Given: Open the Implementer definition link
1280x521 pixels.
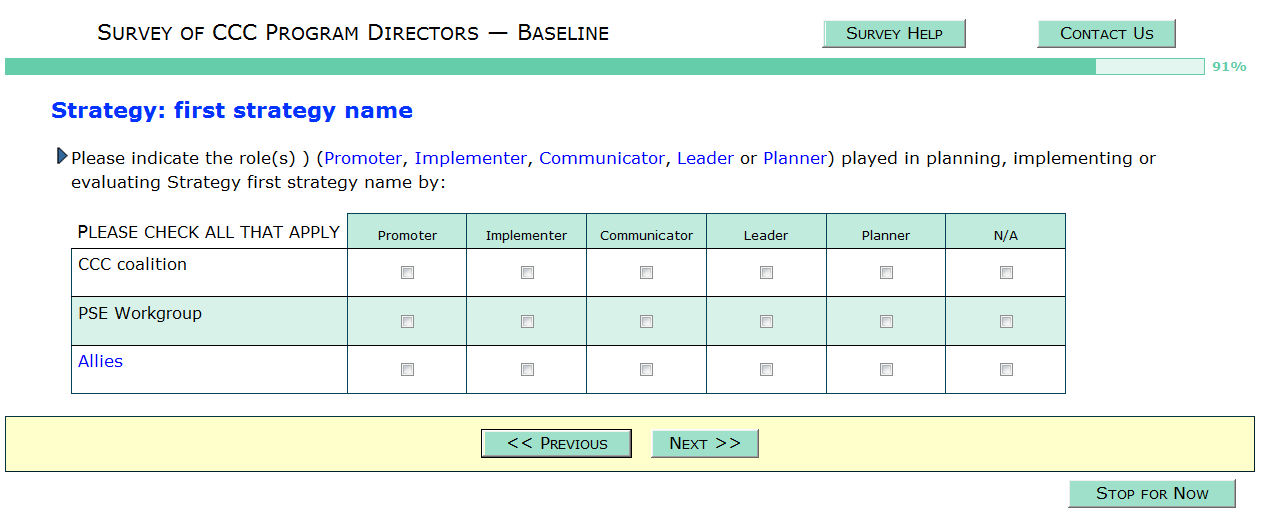Looking at the screenshot, I should [470, 158].
